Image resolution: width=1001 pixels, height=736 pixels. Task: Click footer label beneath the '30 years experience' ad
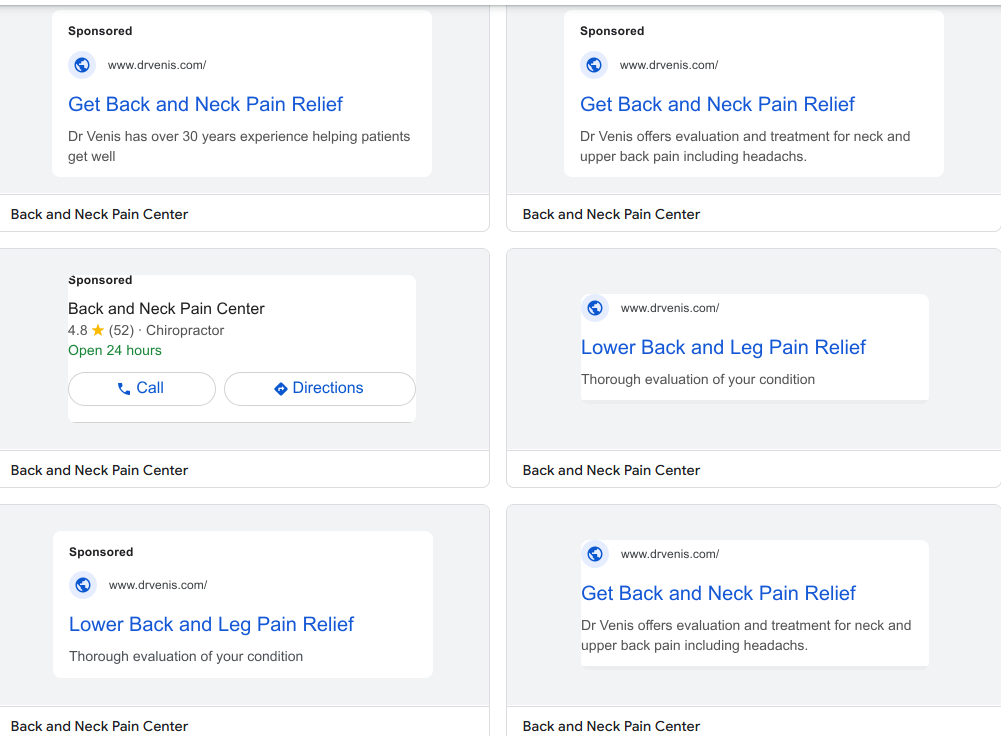point(100,214)
